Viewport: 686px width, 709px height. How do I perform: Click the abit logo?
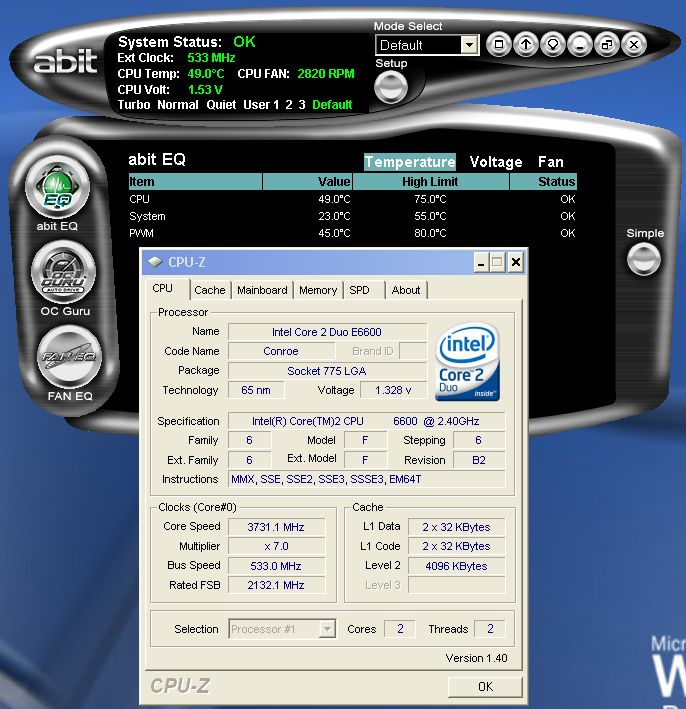coord(66,61)
